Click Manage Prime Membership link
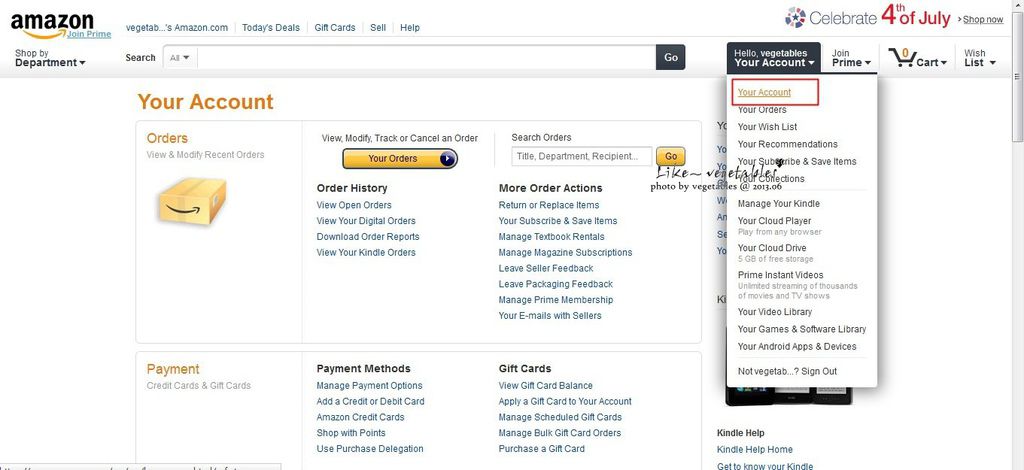The height and width of the screenshot is (470, 1024). (x=556, y=300)
